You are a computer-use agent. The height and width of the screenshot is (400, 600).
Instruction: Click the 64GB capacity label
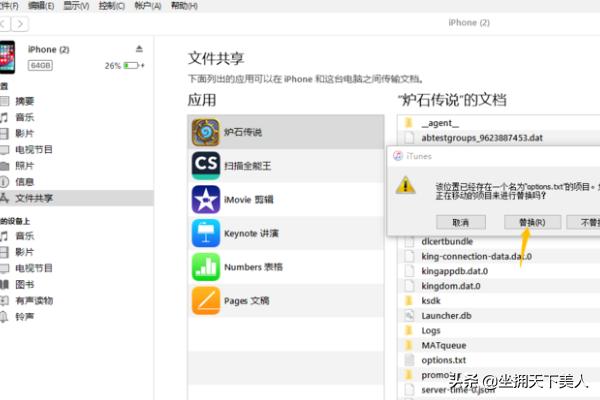[40, 65]
